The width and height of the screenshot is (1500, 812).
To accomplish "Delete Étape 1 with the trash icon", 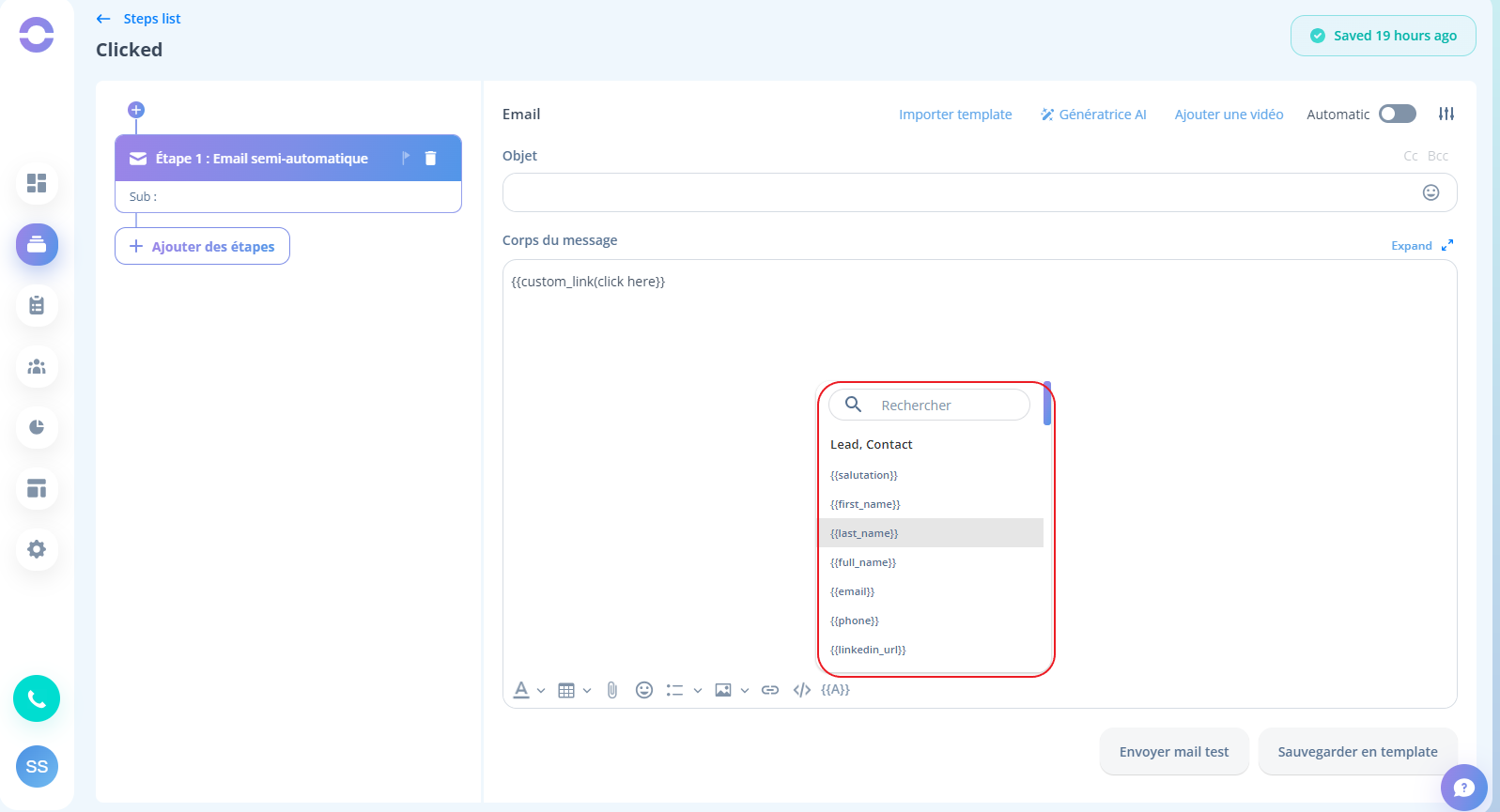I will point(430,158).
